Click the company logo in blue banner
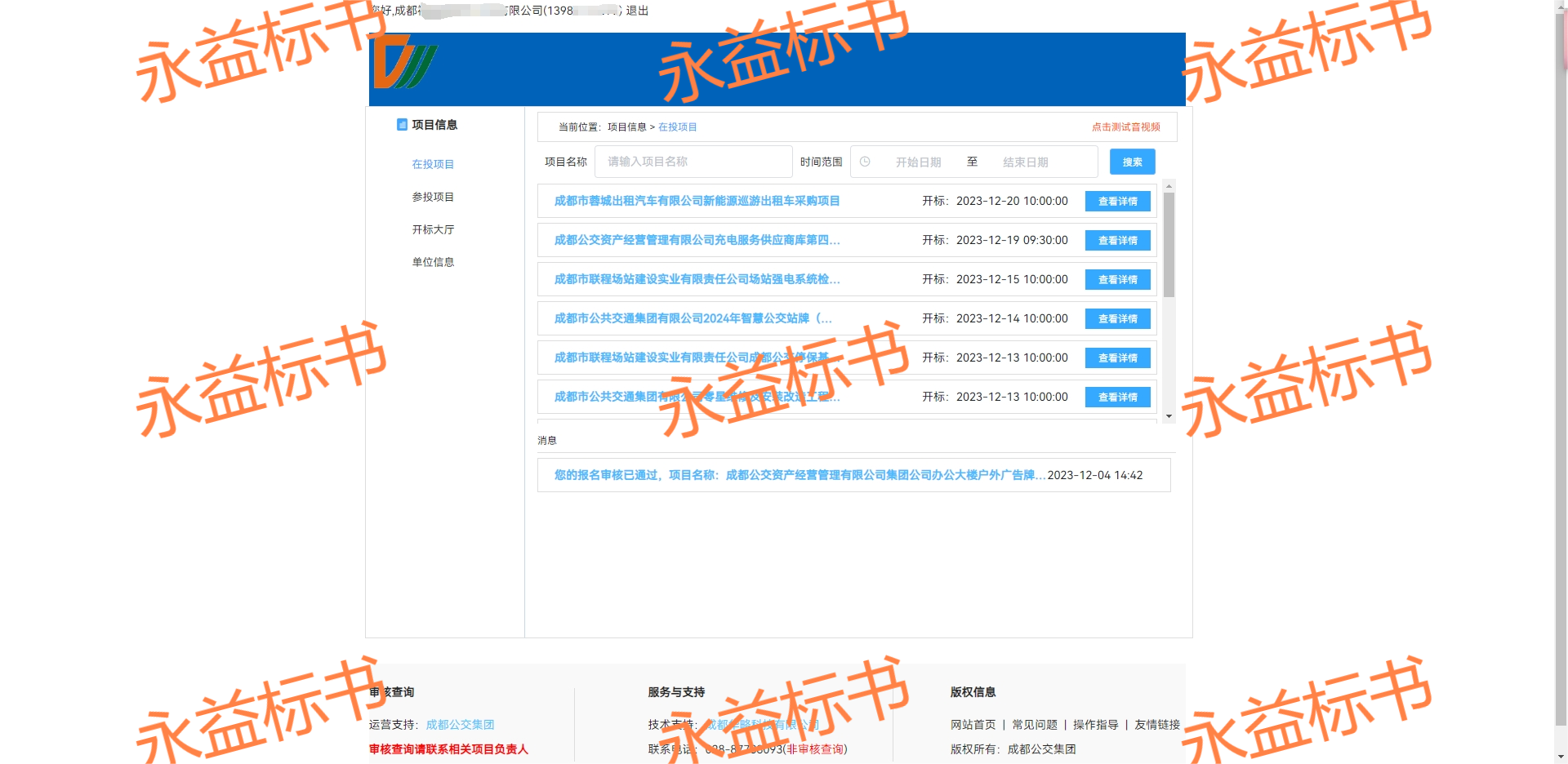 pyautogui.click(x=405, y=61)
